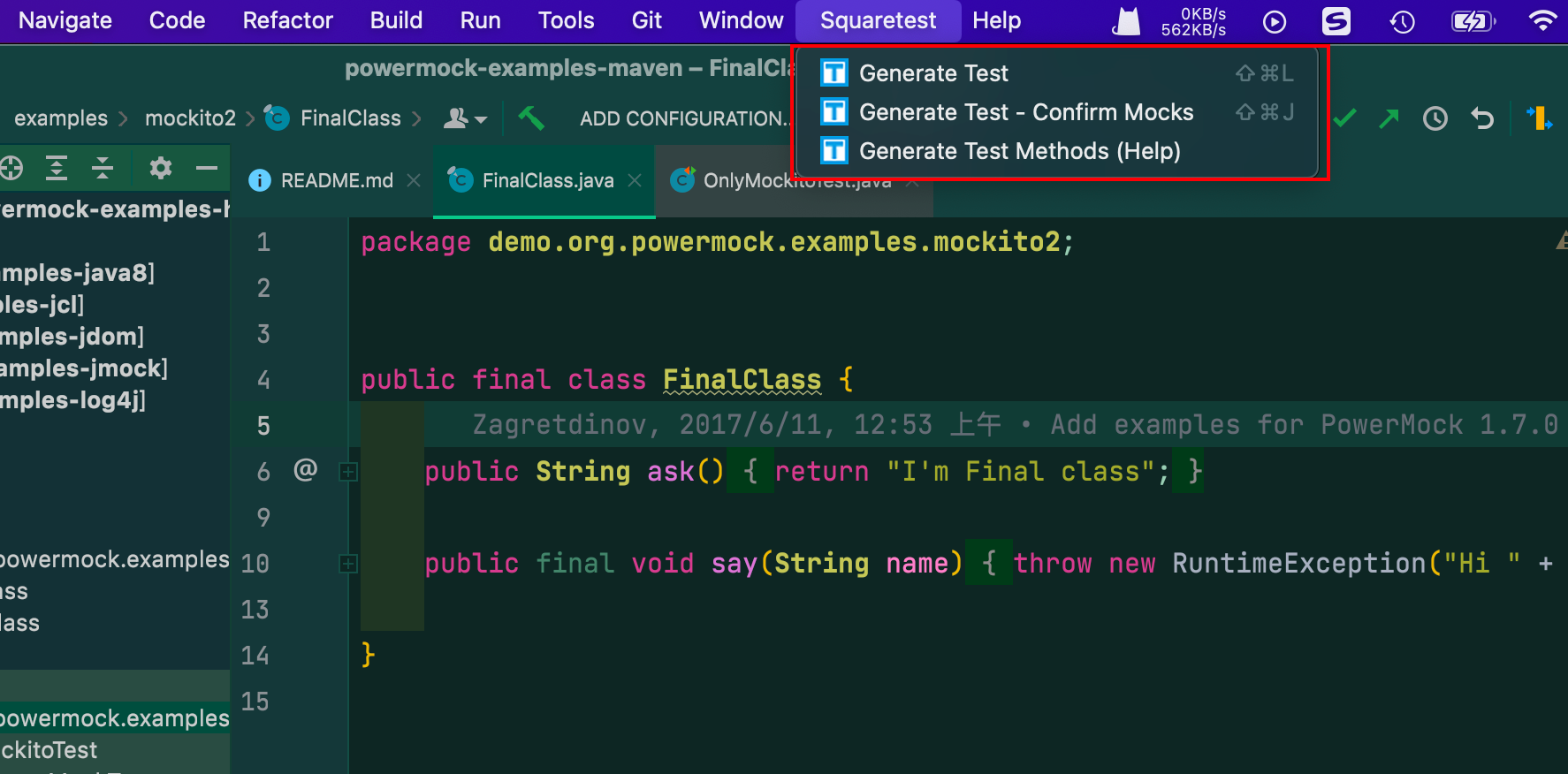The height and width of the screenshot is (774, 1568).
Task: Expand the folded ask() method on line 6
Action: tap(348, 472)
